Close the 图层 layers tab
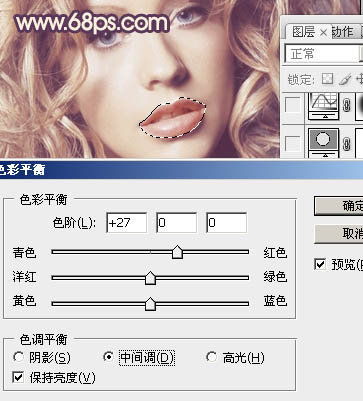Image resolution: width=363 pixels, height=401 pixels. coord(323,33)
